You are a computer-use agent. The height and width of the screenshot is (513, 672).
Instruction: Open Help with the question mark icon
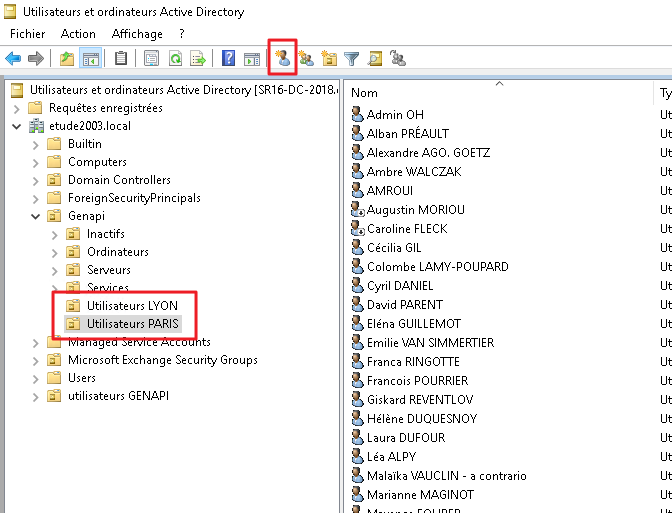point(228,58)
